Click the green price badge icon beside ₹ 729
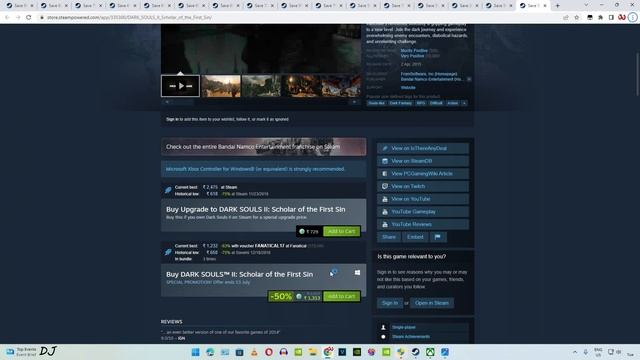The image size is (640, 360). (302, 231)
